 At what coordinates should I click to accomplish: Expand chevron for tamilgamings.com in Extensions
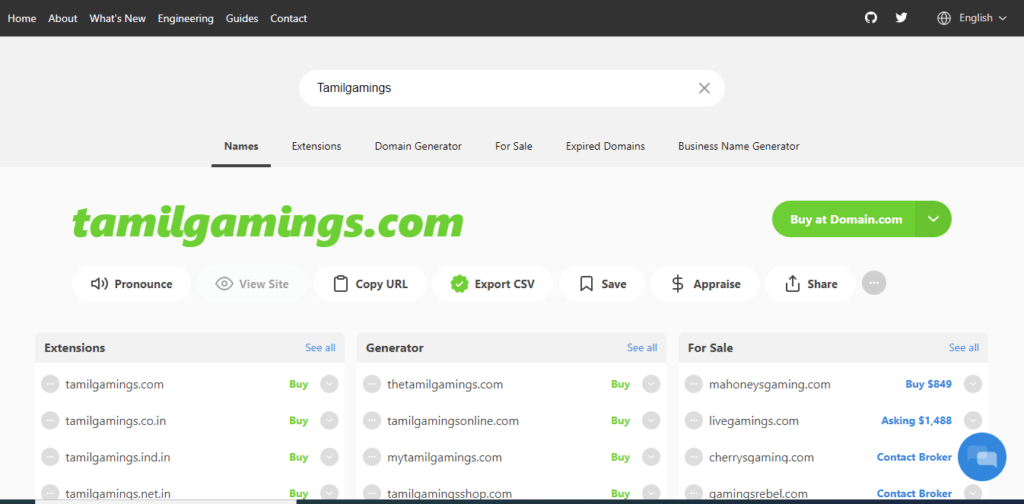point(329,384)
